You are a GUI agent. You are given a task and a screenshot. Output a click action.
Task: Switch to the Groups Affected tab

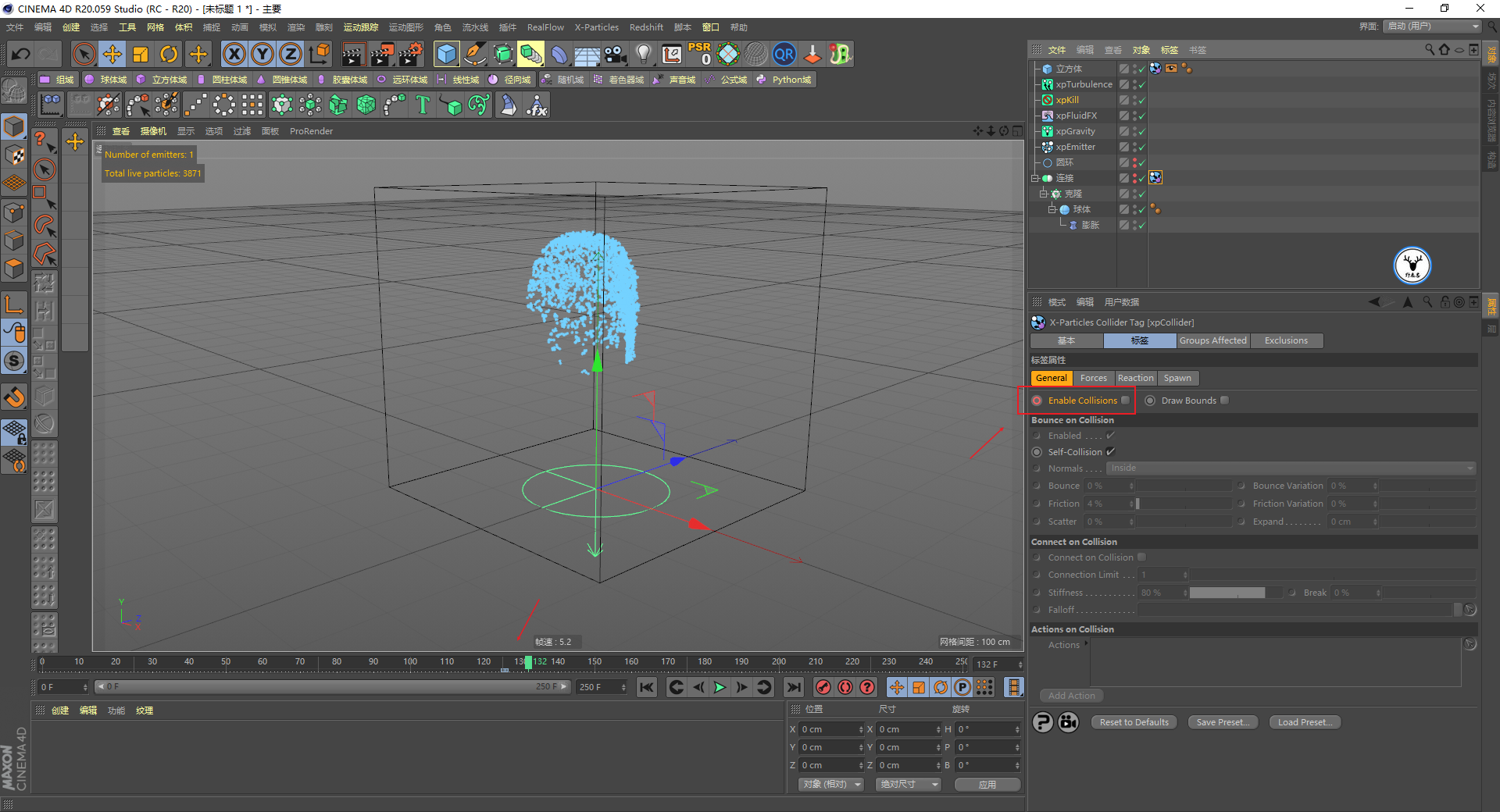[x=1212, y=340]
